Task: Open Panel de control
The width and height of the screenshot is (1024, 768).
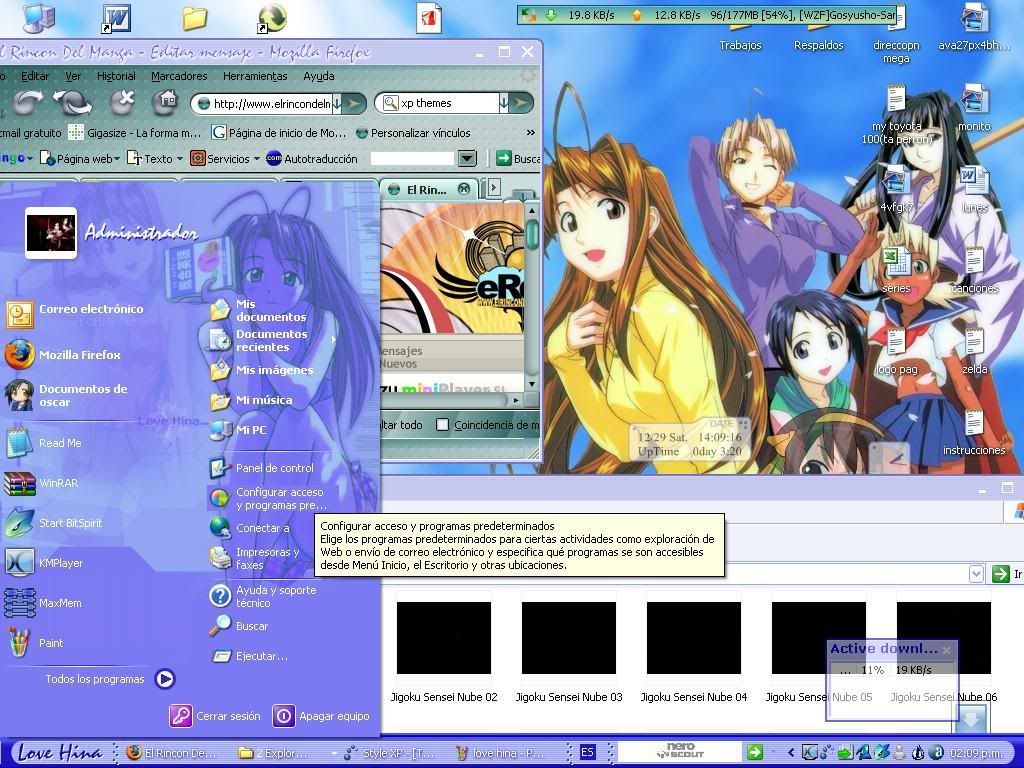Action: [262, 468]
